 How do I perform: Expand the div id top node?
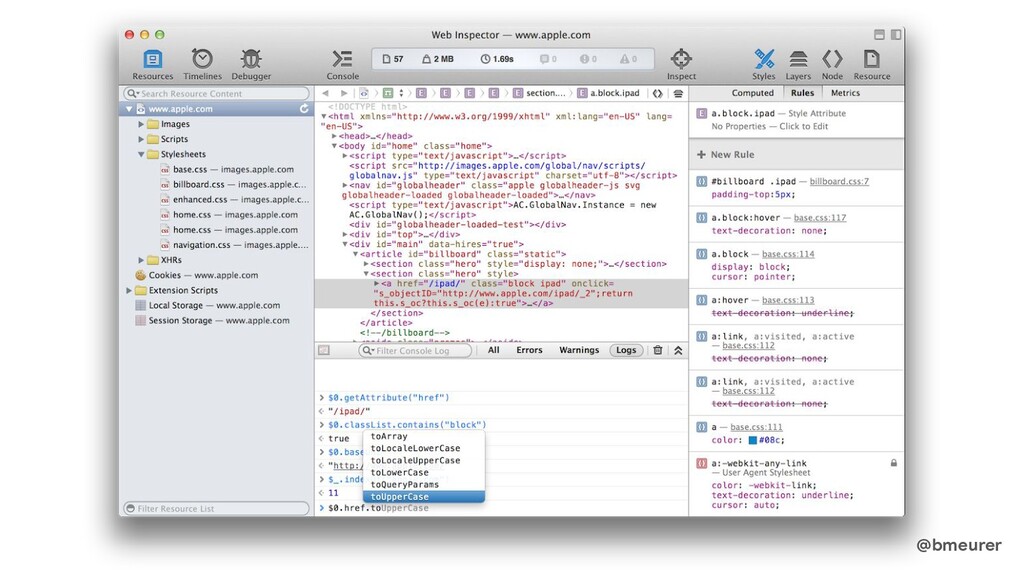[345, 234]
